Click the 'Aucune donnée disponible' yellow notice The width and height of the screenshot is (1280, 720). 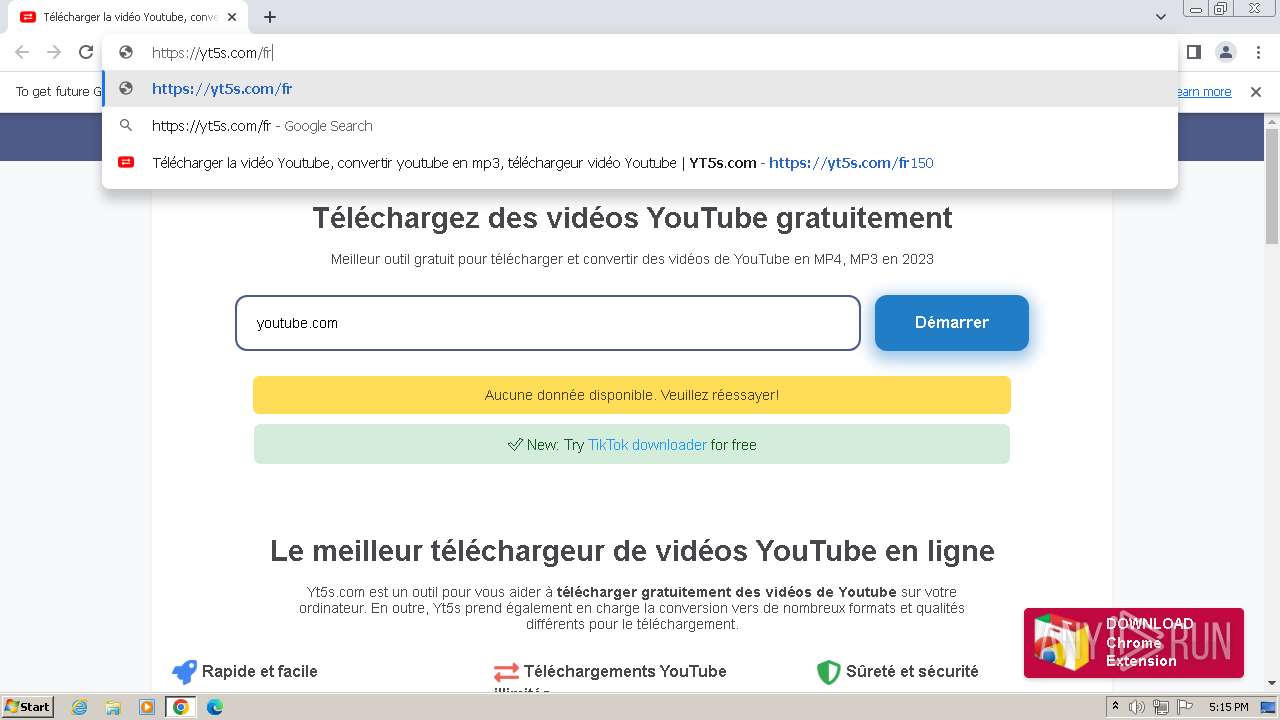pos(632,395)
